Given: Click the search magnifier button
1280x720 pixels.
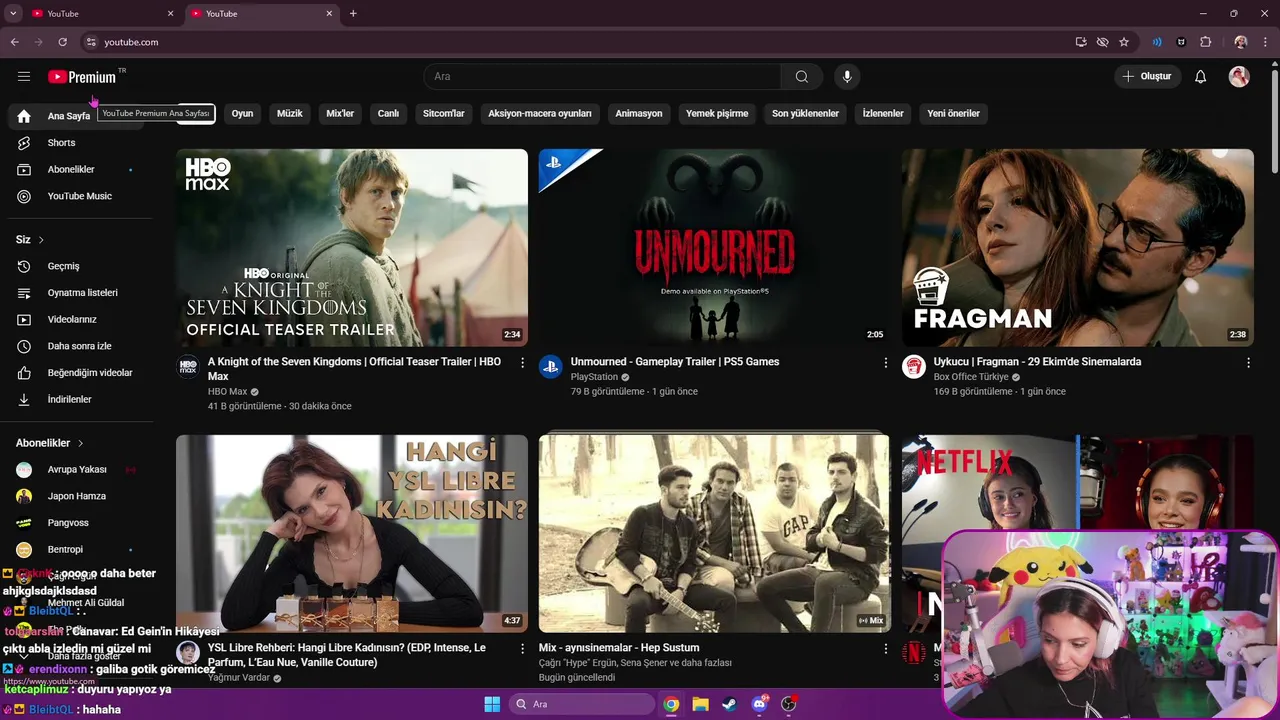Looking at the screenshot, I should [x=802, y=77].
